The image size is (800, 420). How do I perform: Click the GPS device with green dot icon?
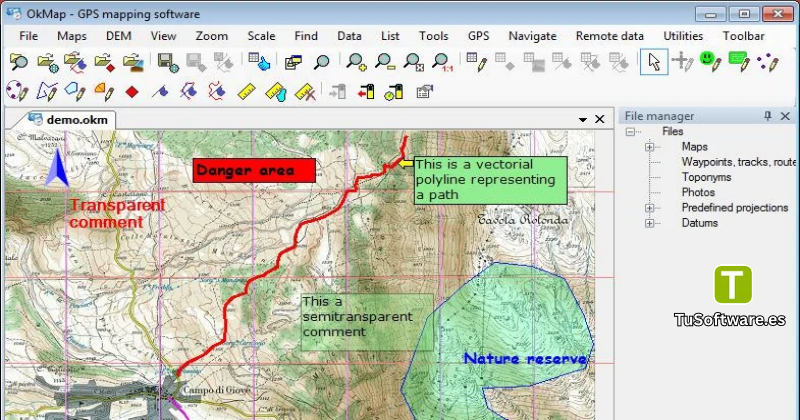pos(394,92)
